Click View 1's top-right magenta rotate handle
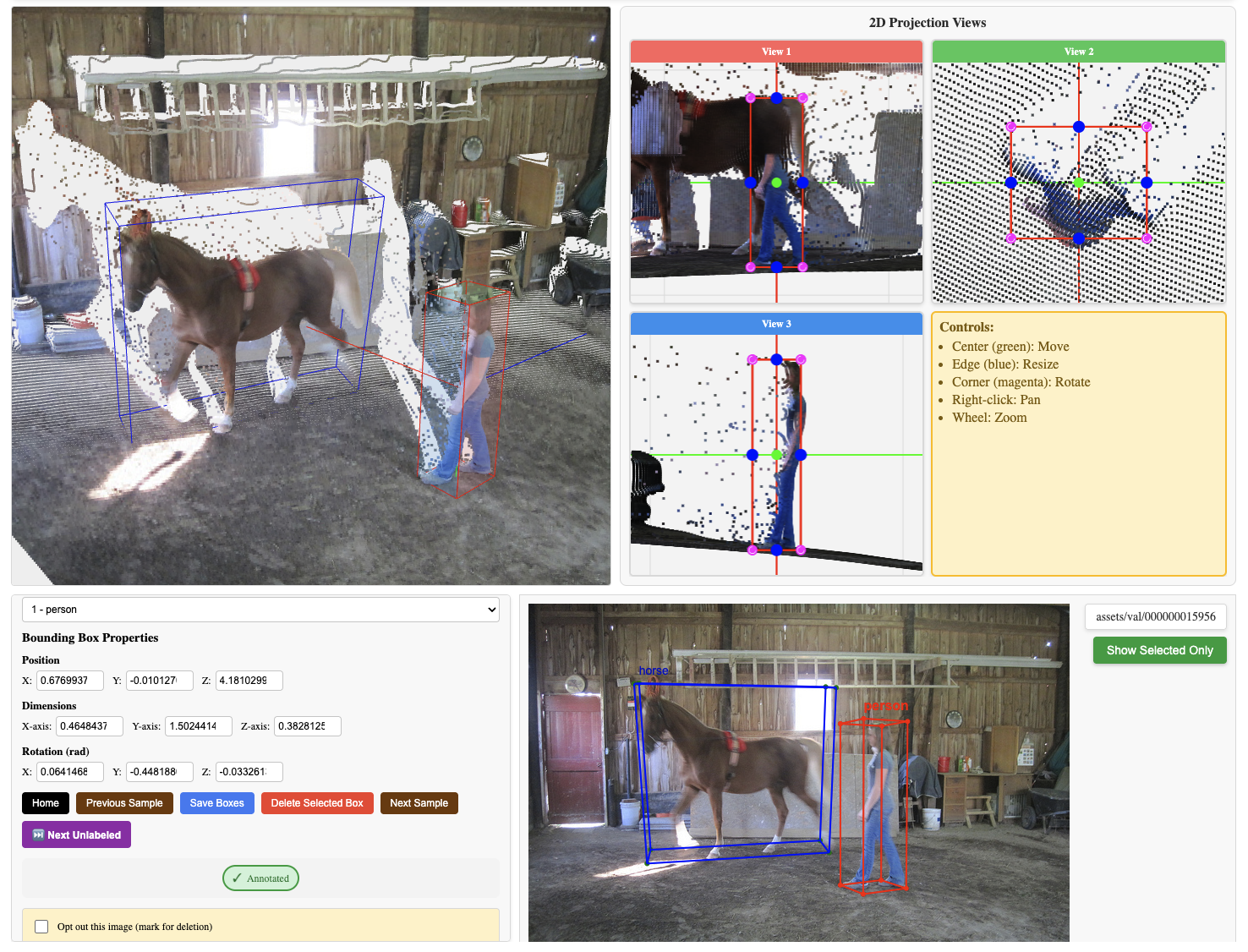Image resolution: width=1248 pixels, height=952 pixels. [x=802, y=98]
